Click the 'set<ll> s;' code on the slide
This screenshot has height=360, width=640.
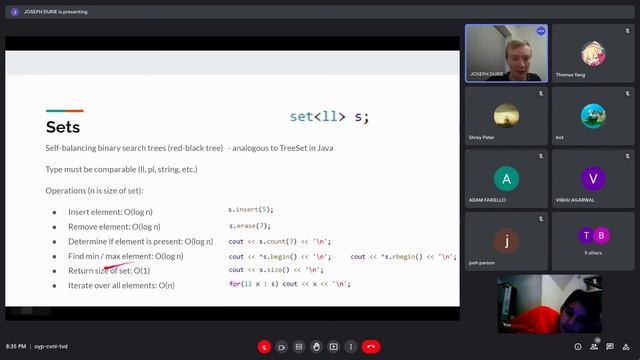[x=329, y=117]
